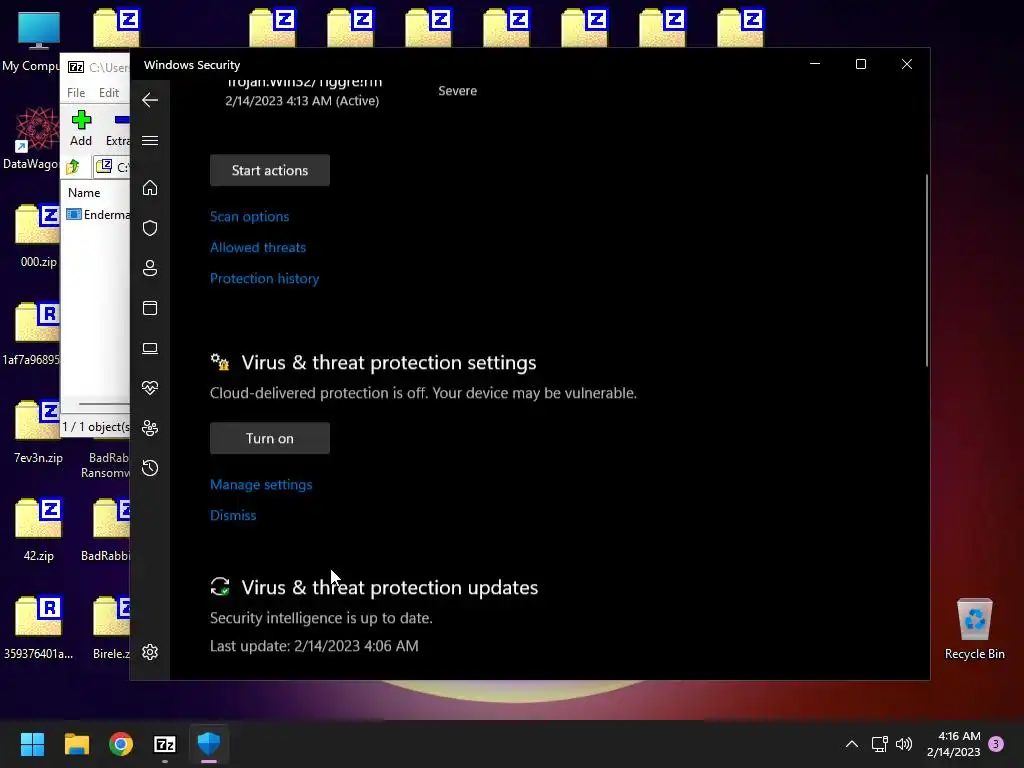Click Extract button in 7-Zip toolbar

coord(118,129)
